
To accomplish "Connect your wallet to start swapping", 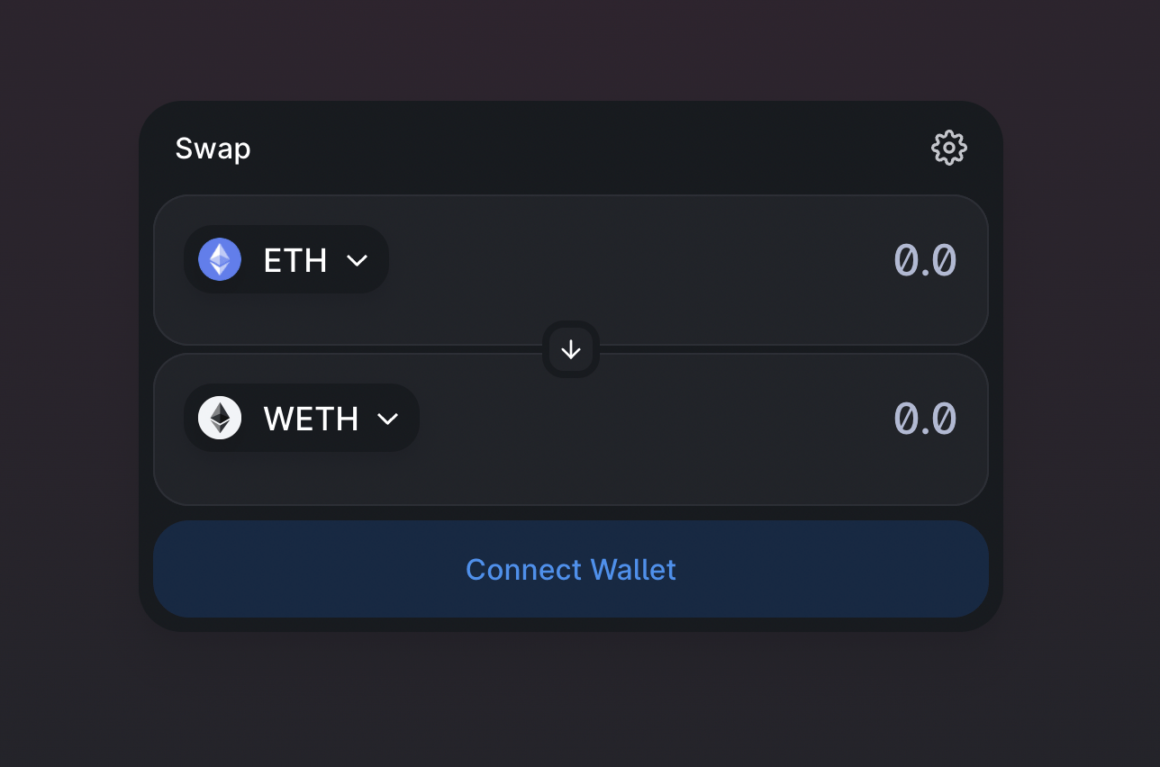I will point(570,569).
